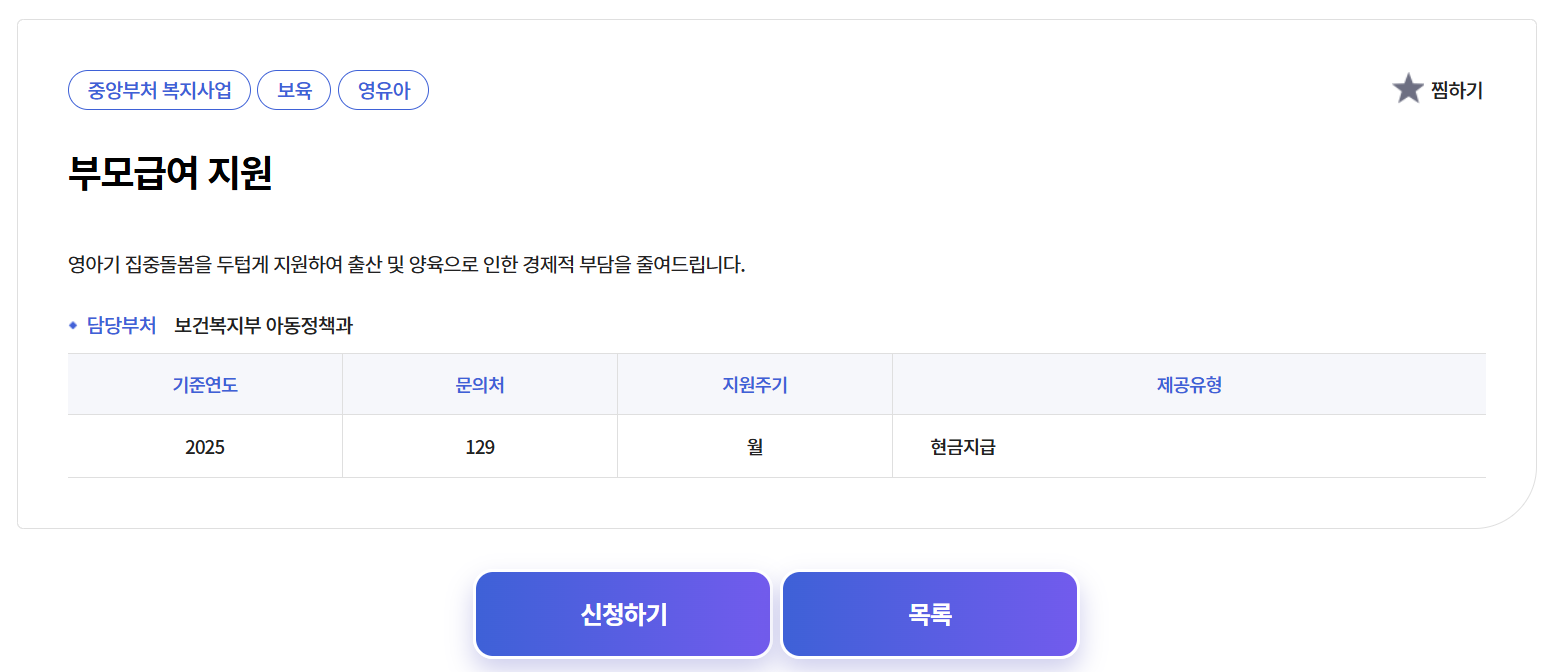Select the 문의처 table header

coord(479,384)
